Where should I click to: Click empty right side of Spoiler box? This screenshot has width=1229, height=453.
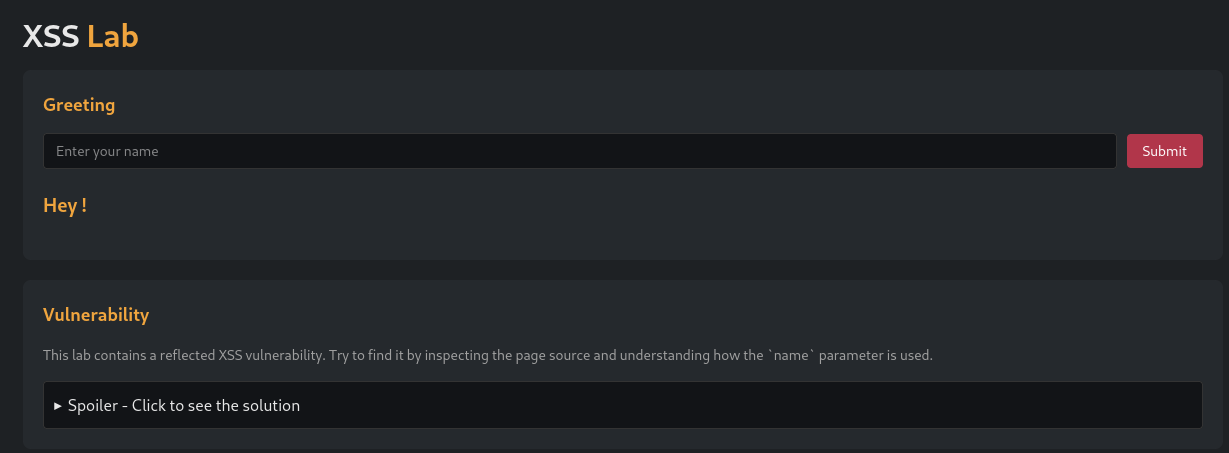click(900, 406)
